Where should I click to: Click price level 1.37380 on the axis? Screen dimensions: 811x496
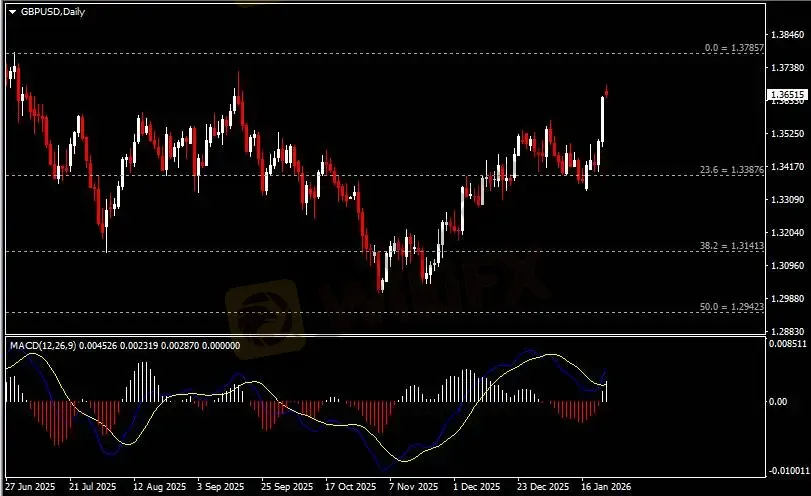click(787, 68)
